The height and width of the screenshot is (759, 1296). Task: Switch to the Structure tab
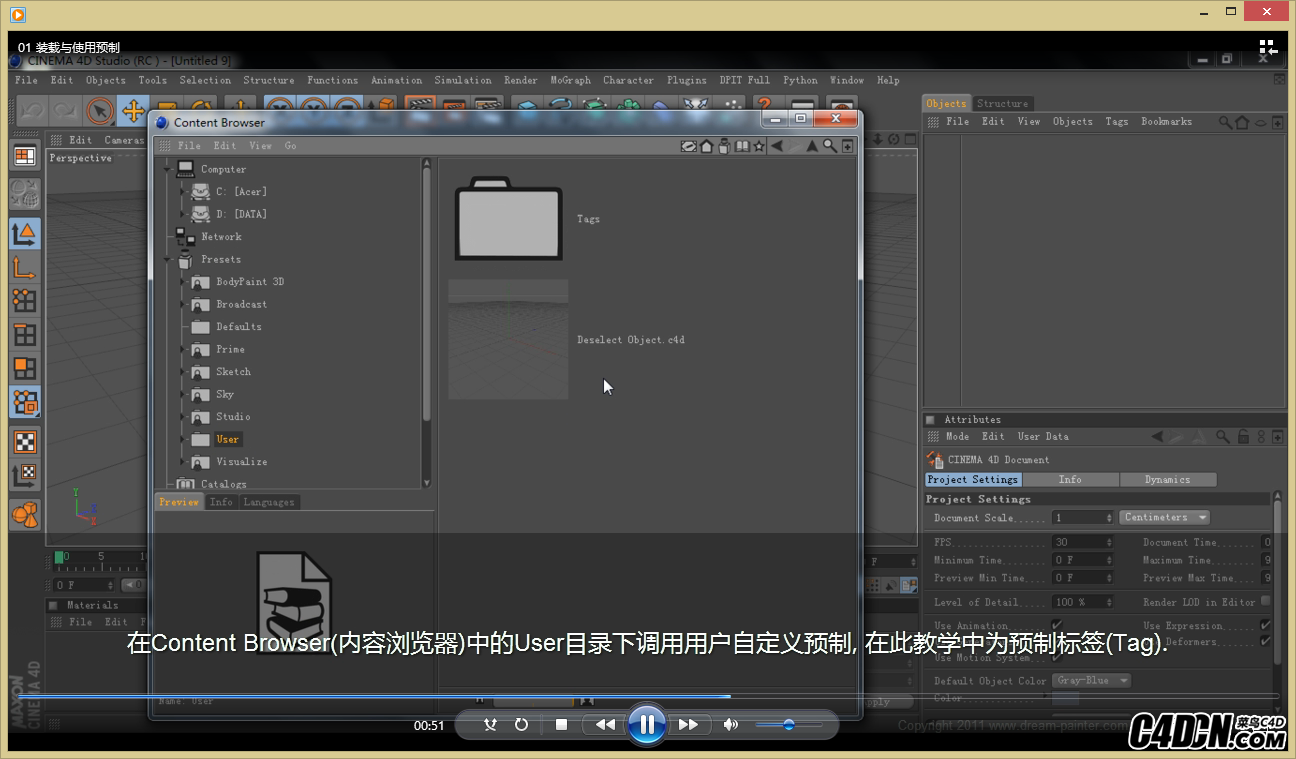tap(1002, 103)
